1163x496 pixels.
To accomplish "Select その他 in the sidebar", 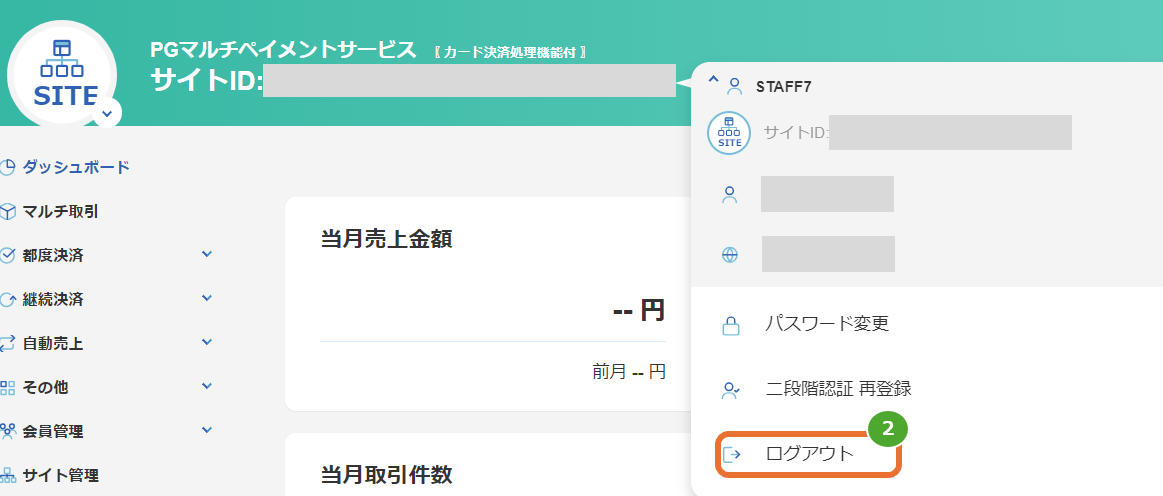I will [x=45, y=387].
